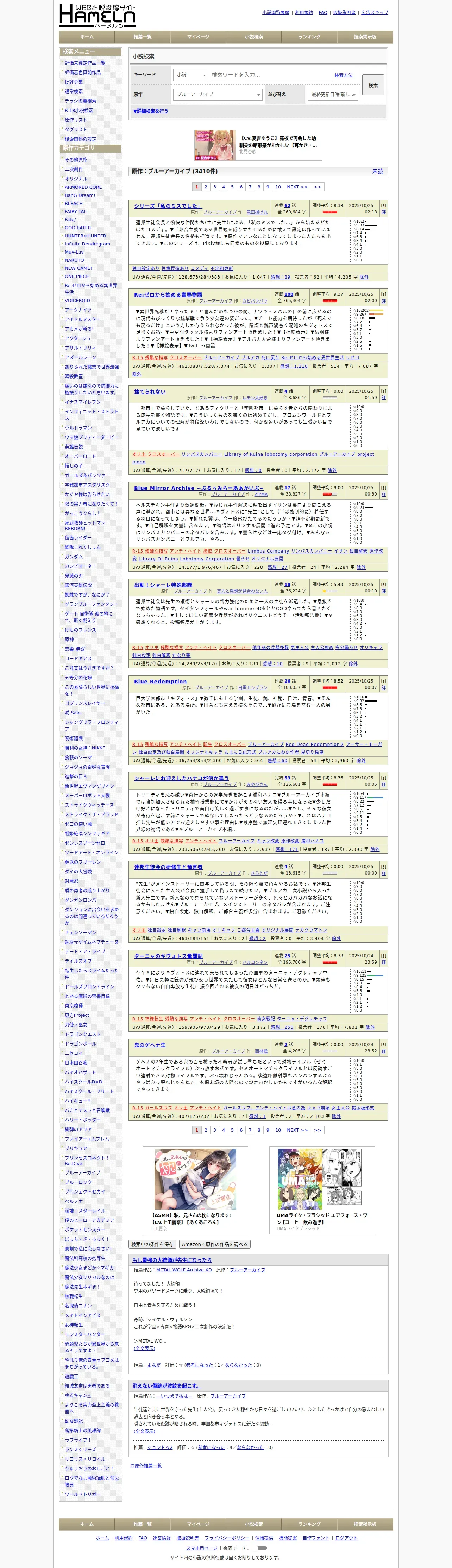The height and width of the screenshot is (1568, 452).
Task: Open novel 捨てられない
Action: pos(150,391)
